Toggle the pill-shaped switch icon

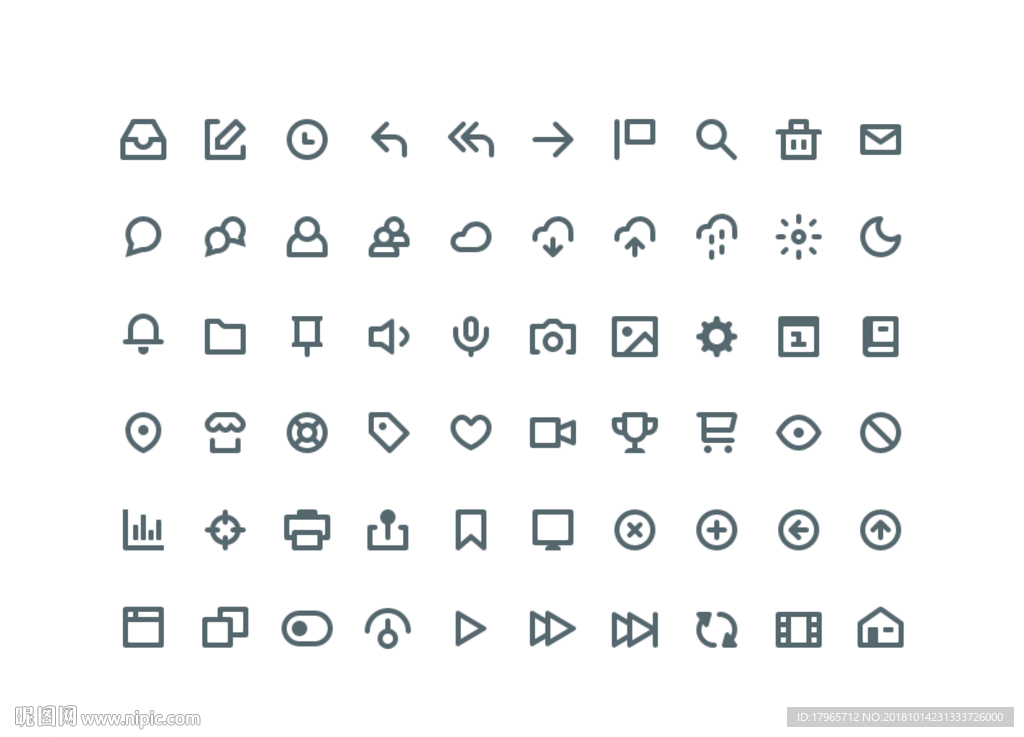(307, 629)
